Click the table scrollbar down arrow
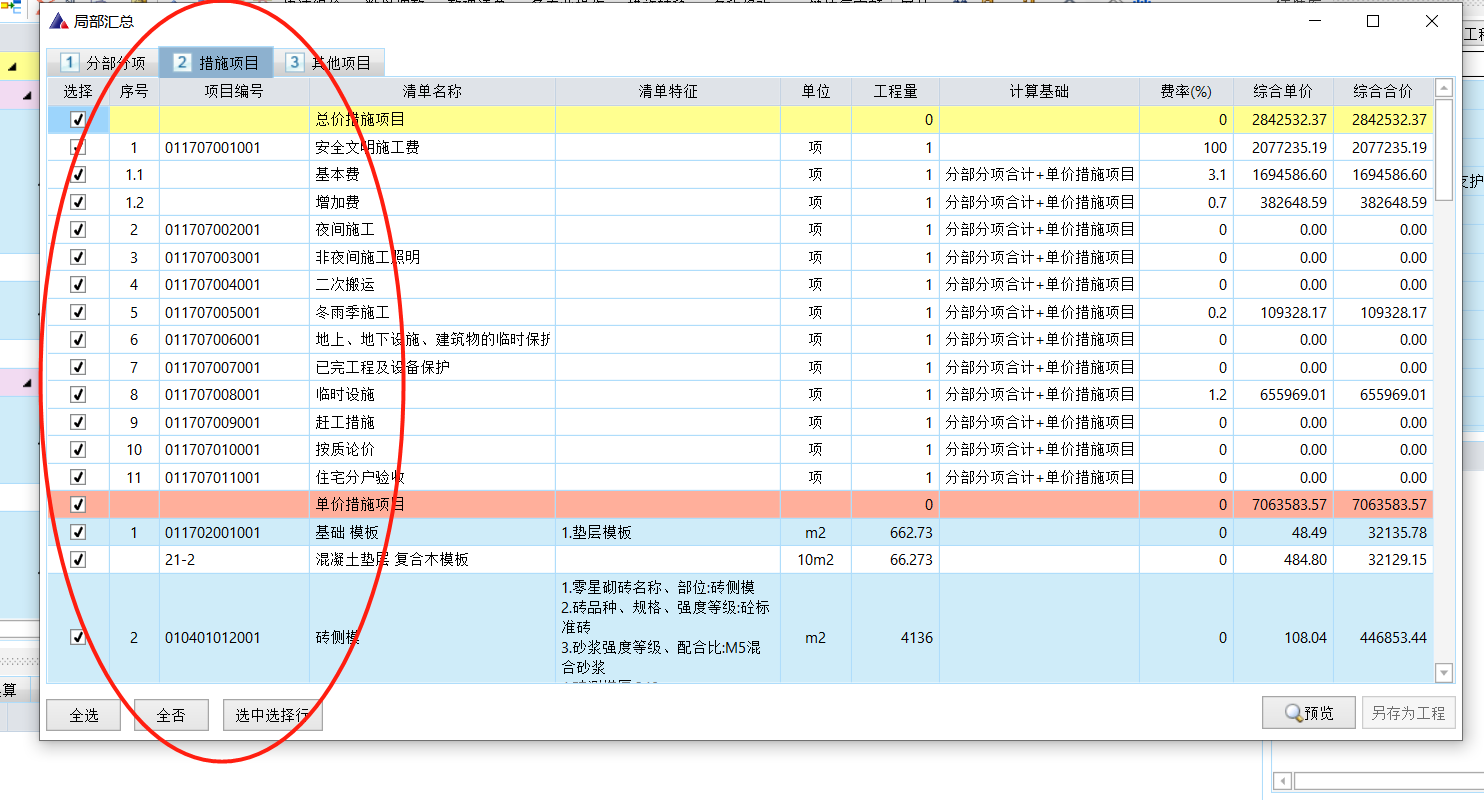1484x800 pixels. 1443,672
